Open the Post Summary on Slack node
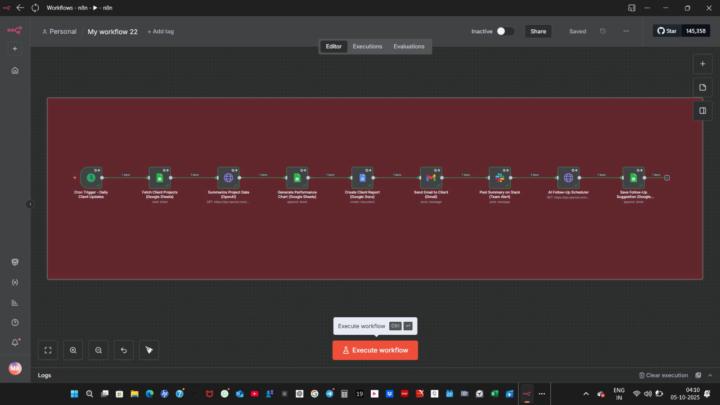720x405 pixels. [500, 178]
